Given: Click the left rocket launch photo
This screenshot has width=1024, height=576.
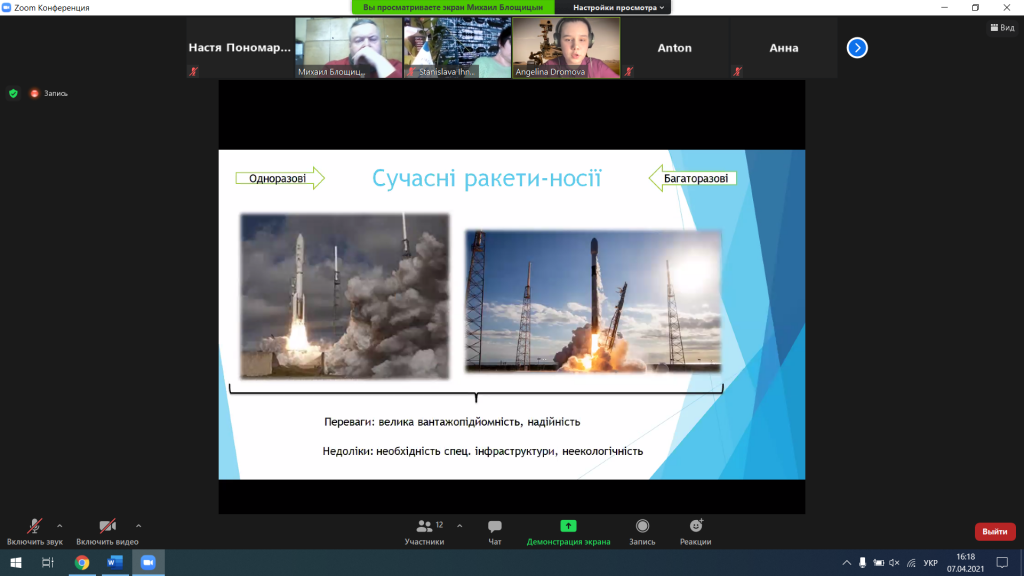Looking at the screenshot, I should pos(345,296).
